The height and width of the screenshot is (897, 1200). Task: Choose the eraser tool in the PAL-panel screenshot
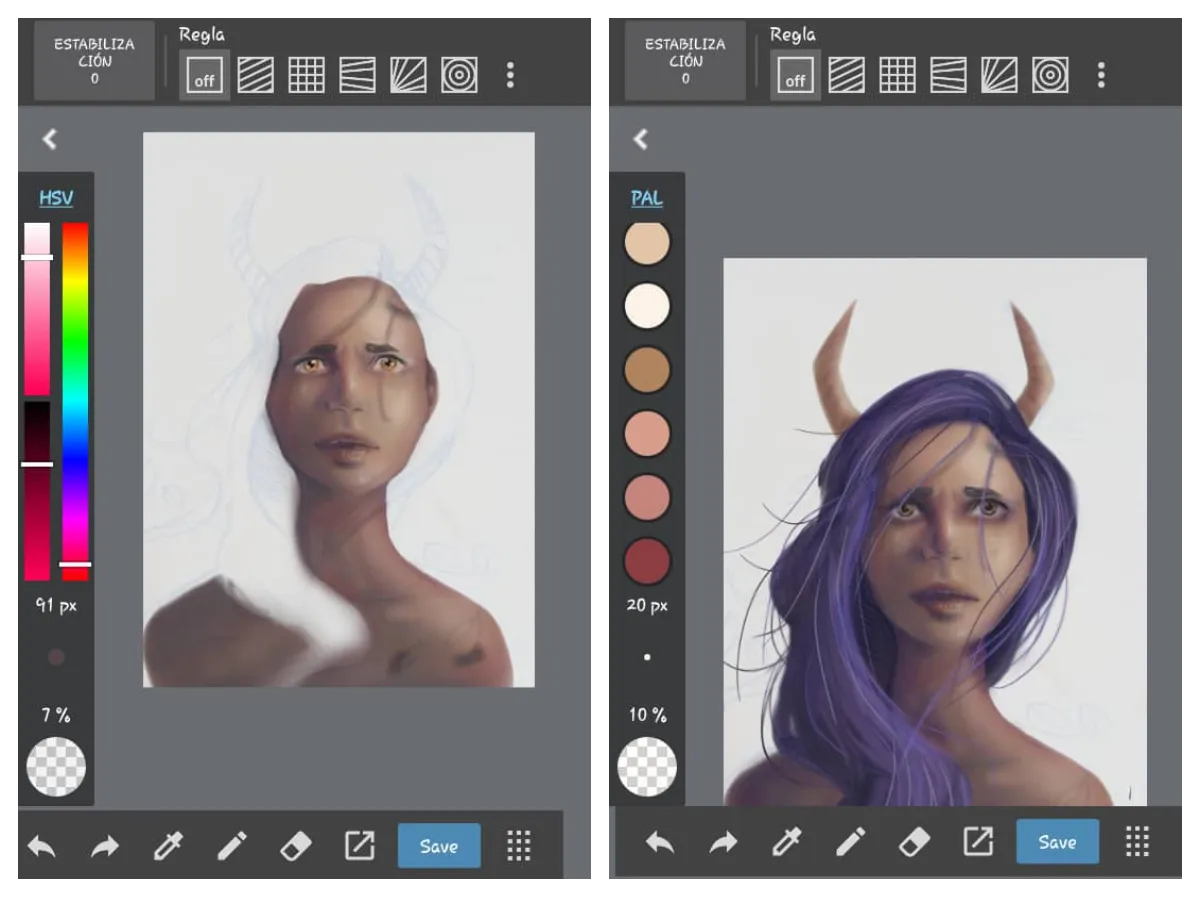pyautogui.click(x=914, y=843)
